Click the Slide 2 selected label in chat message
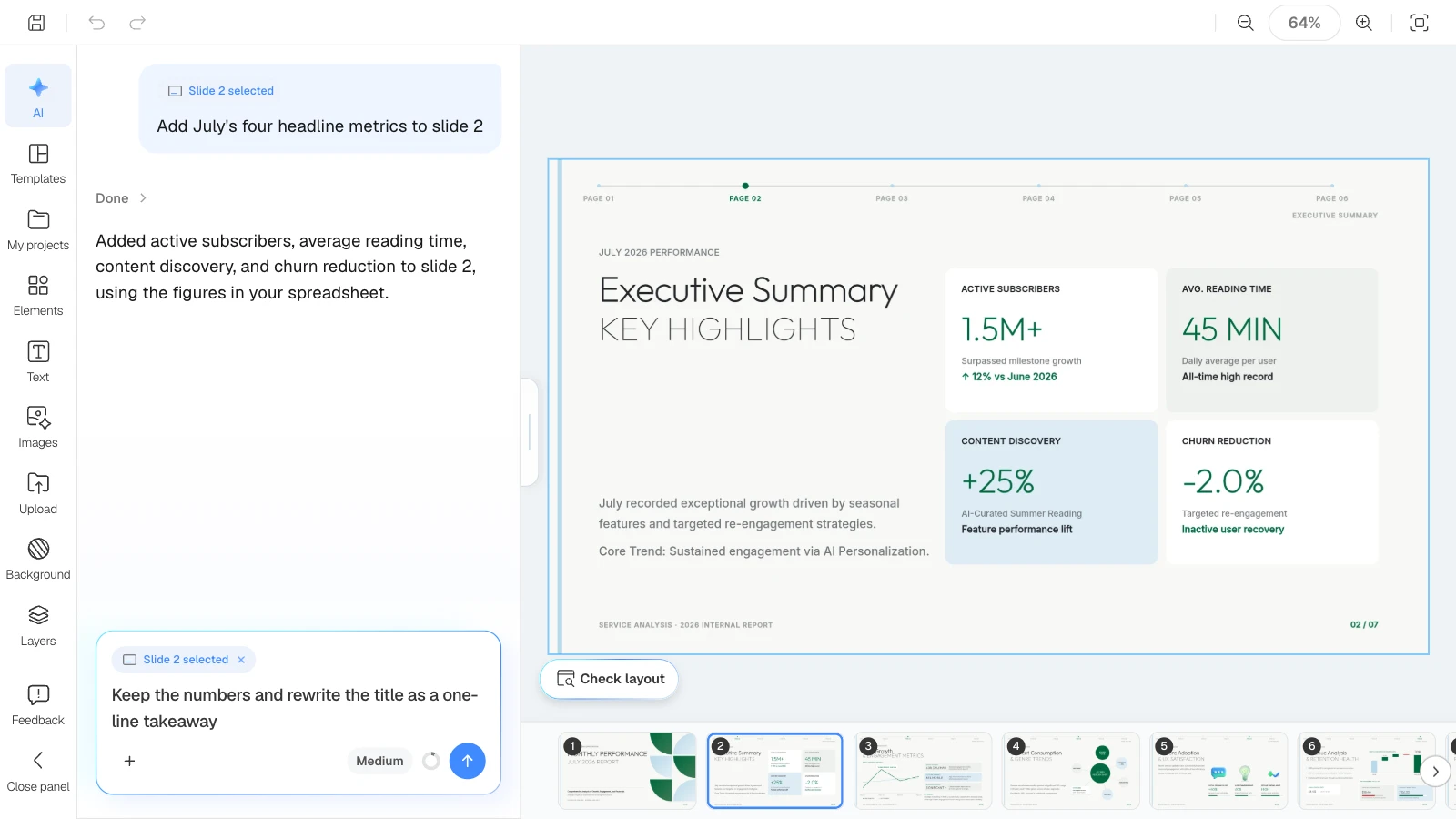This screenshot has height=819, width=1456. coord(221,91)
